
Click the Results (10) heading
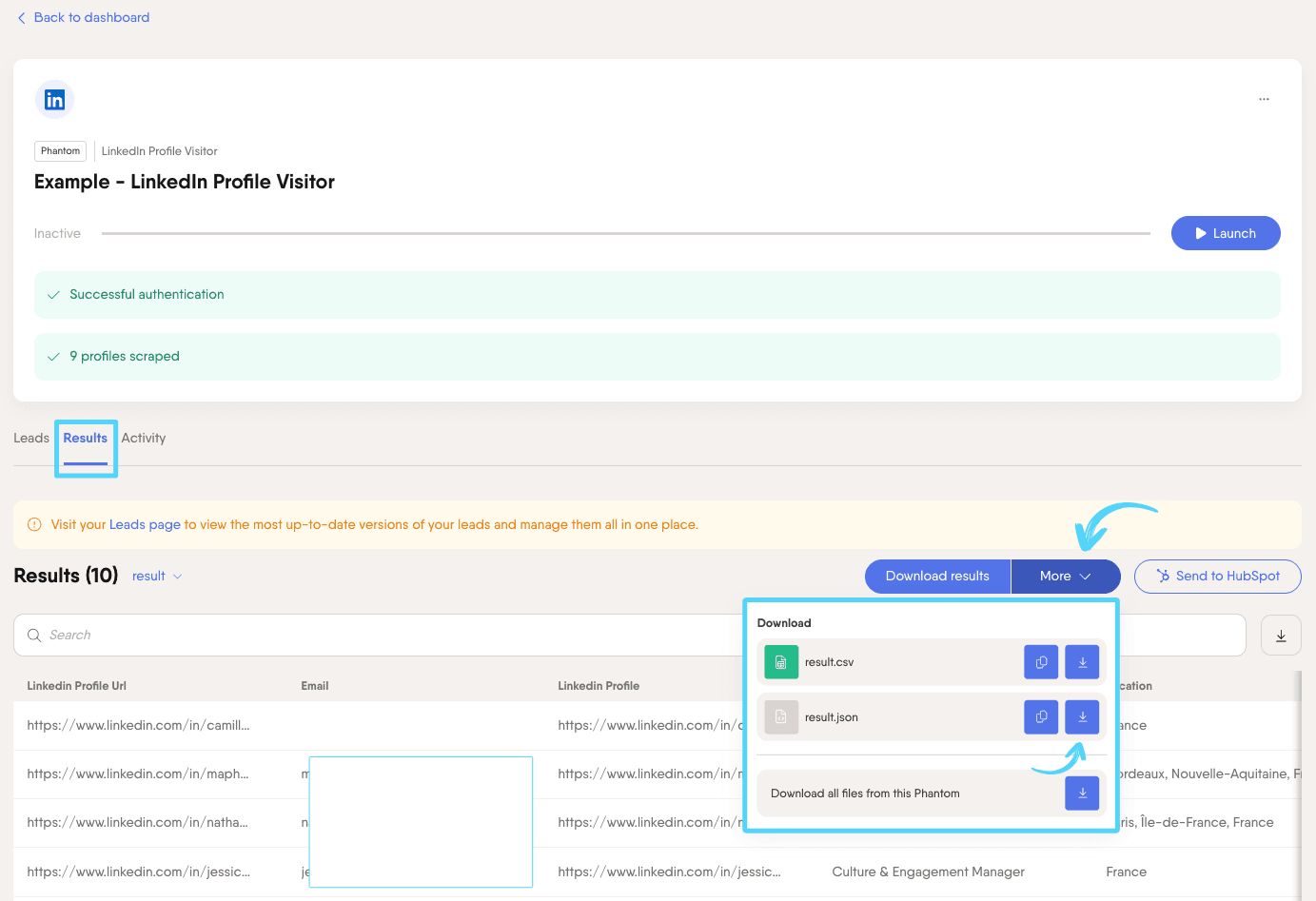click(66, 576)
